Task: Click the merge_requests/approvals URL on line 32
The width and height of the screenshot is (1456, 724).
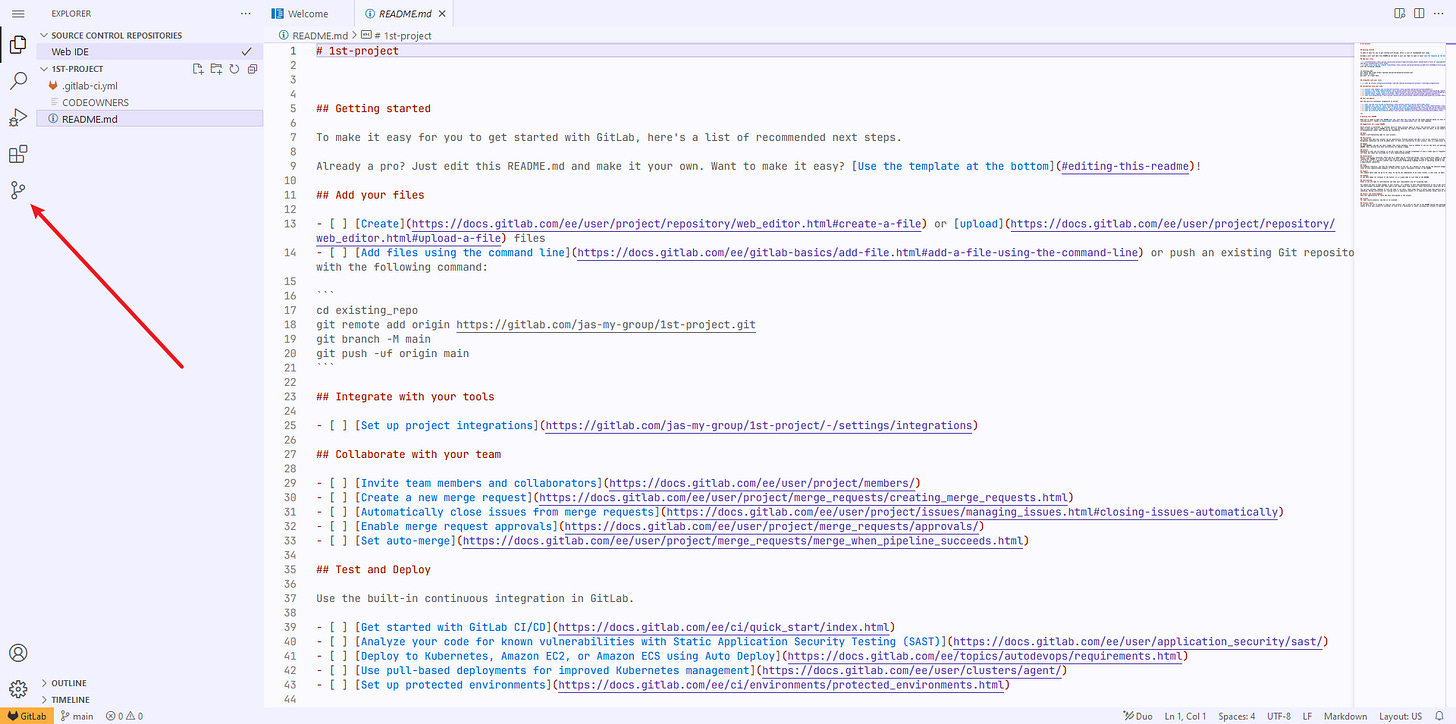Action: [x=771, y=527]
